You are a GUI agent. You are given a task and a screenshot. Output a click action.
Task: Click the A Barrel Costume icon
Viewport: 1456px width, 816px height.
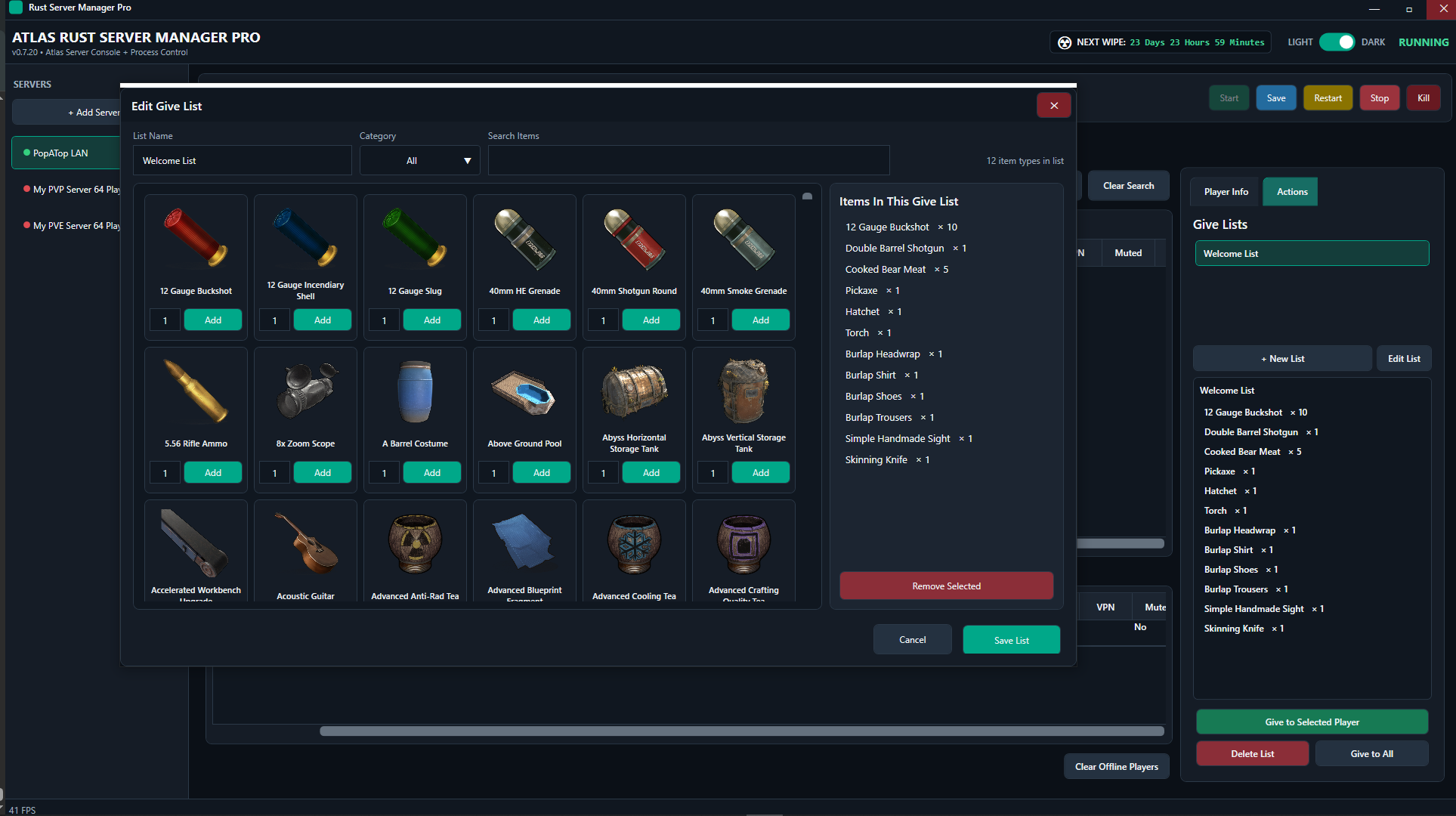415,391
